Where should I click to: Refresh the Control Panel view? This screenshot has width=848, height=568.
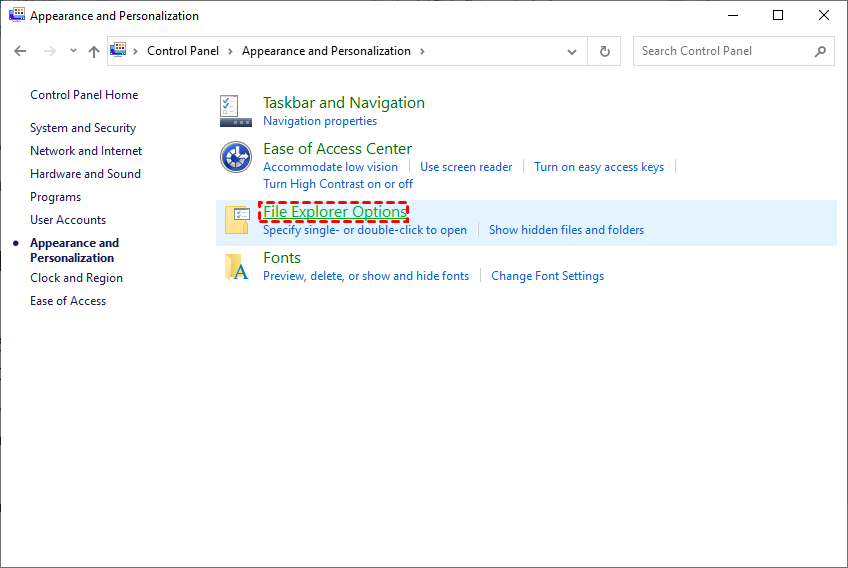pyautogui.click(x=605, y=51)
